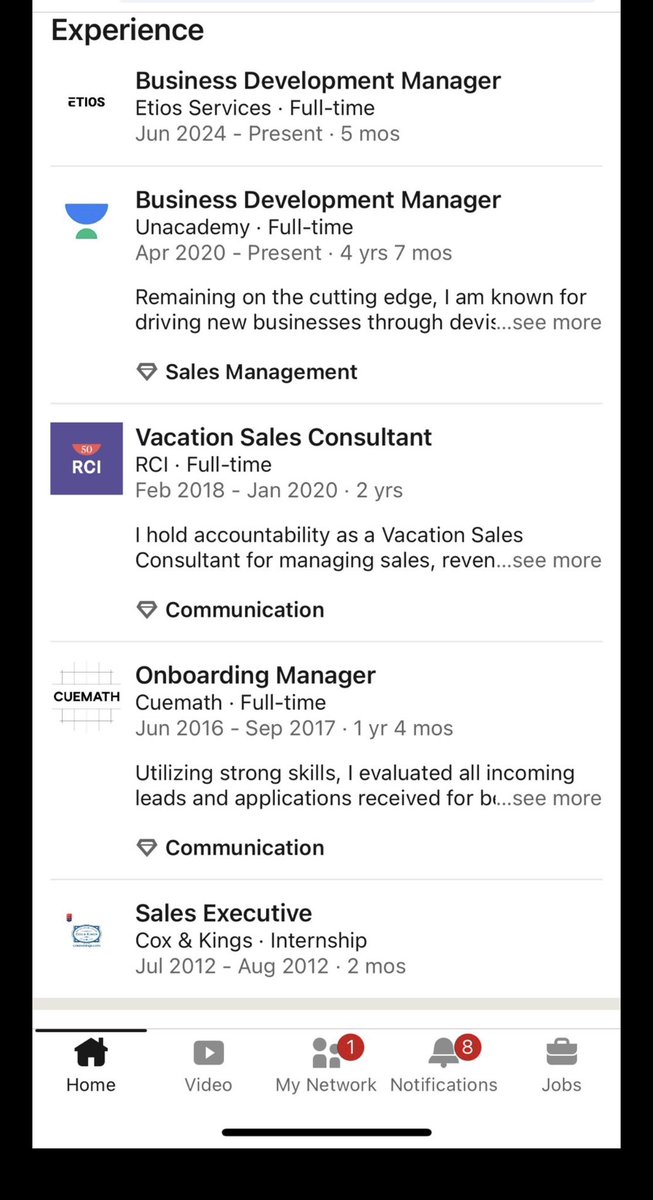Expand Unacademy description with see more

557,323
